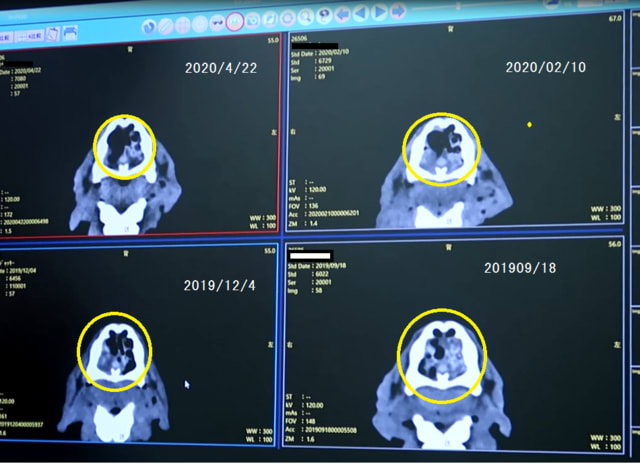Click 'Acc : 2020021000006201' text
The height and width of the screenshot is (466, 640).
click(323, 214)
